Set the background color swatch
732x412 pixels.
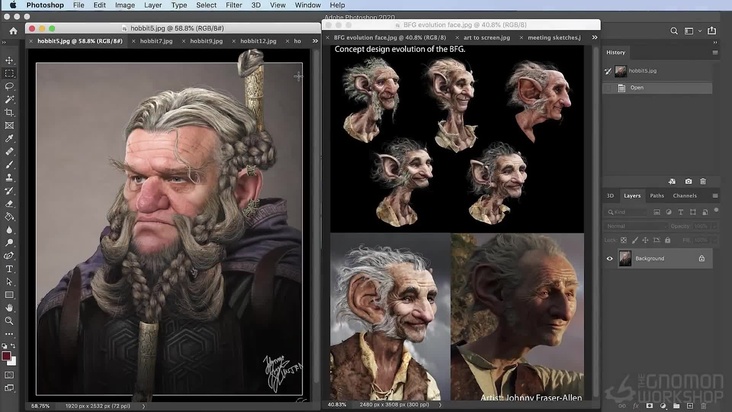pos(14,362)
